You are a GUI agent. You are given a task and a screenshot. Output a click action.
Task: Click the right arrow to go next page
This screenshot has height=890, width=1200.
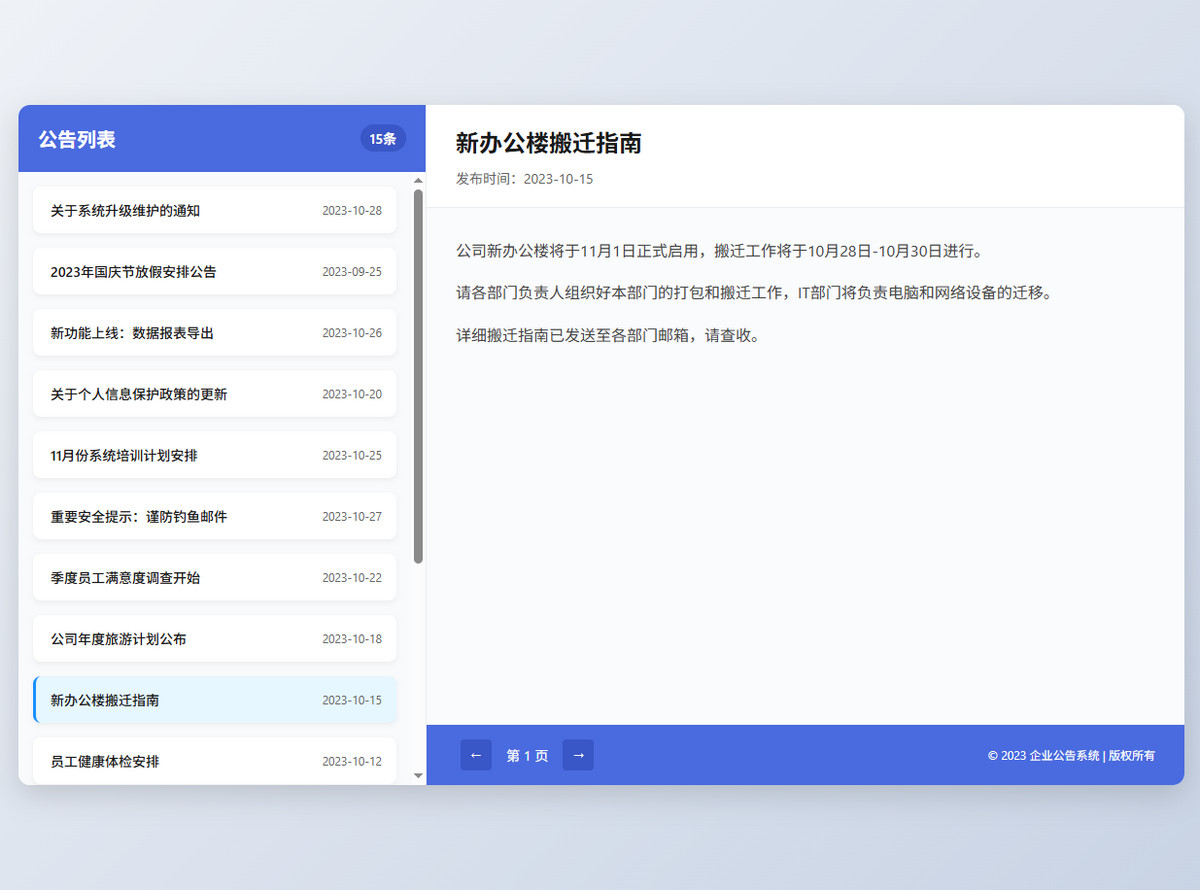(x=578, y=755)
